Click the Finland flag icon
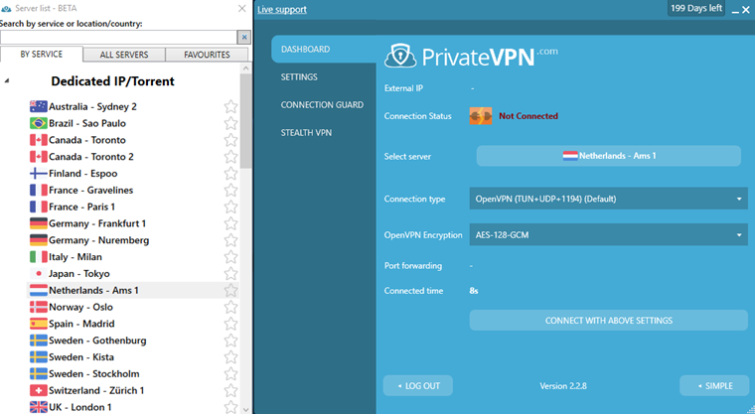 coord(39,173)
